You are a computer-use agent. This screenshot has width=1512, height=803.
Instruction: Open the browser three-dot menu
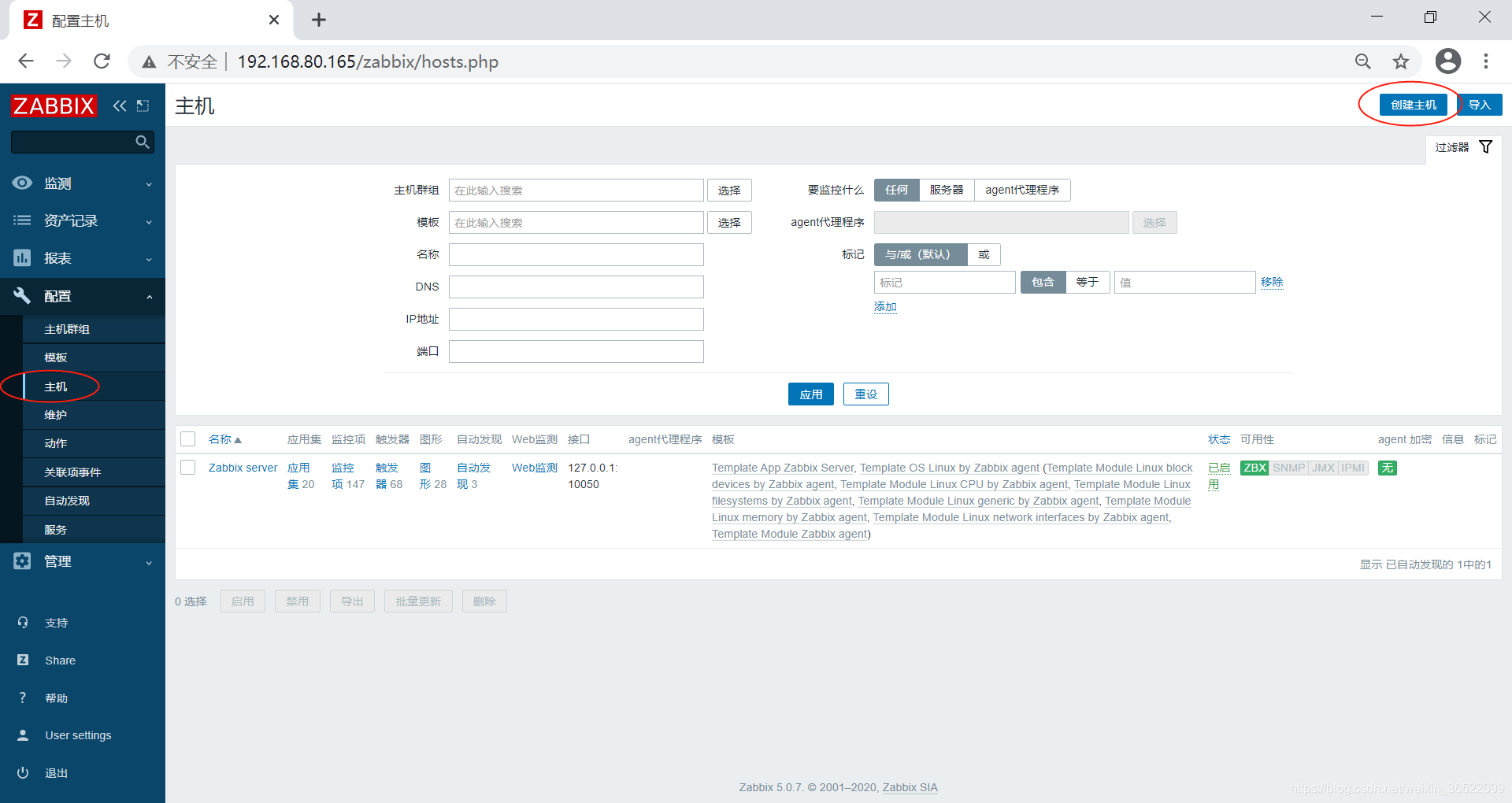point(1486,61)
